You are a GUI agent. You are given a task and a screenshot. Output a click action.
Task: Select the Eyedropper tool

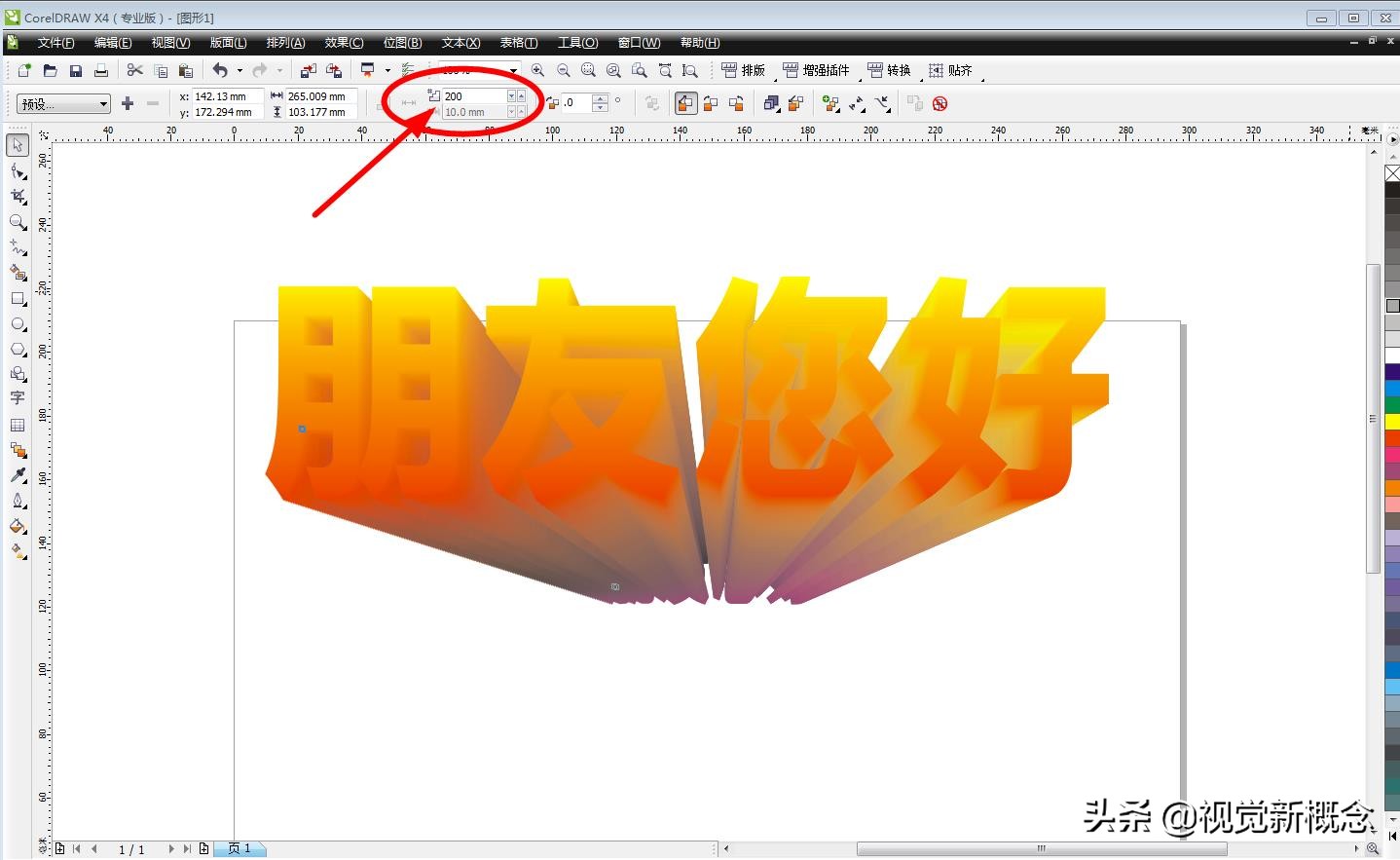point(17,475)
